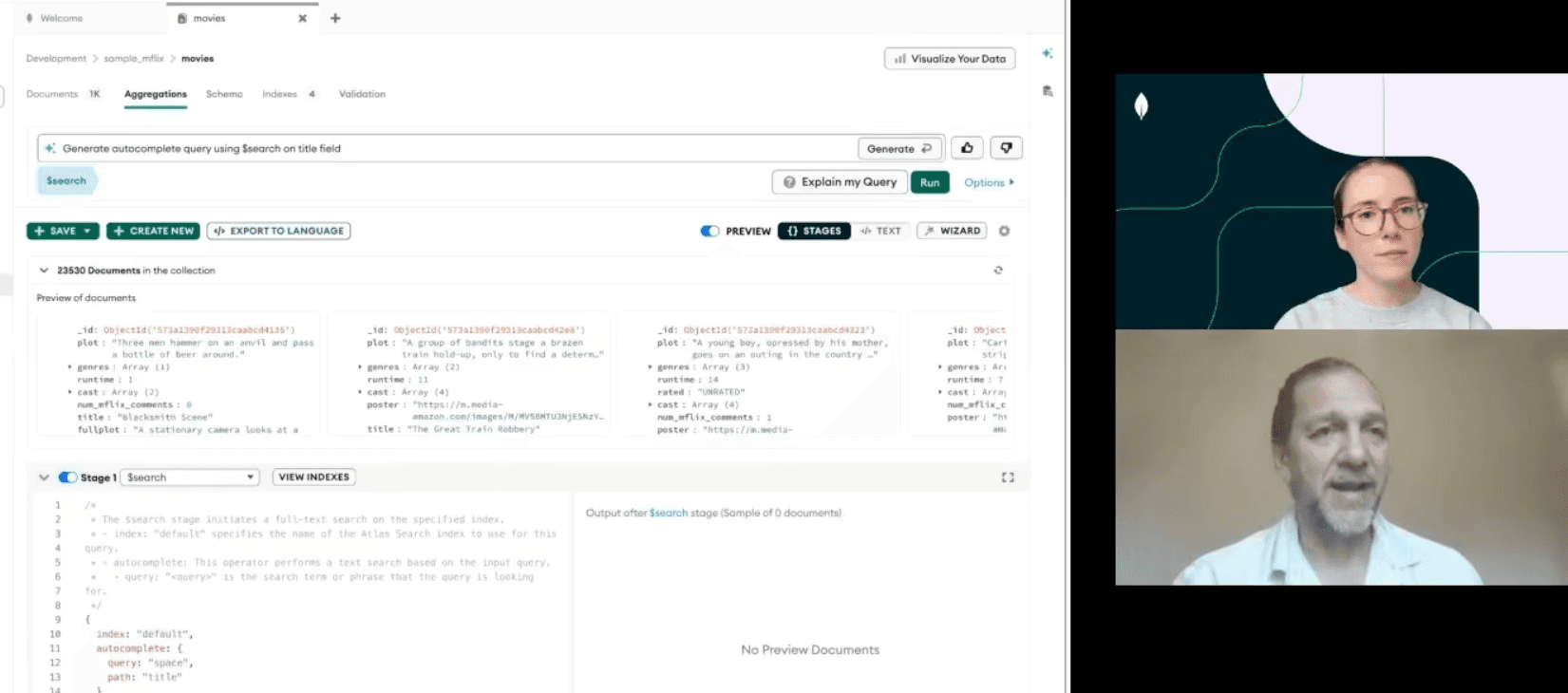The height and width of the screenshot is (693, 1568).
Task: Click VIEW INDEXES button
Action: (314, 478)
